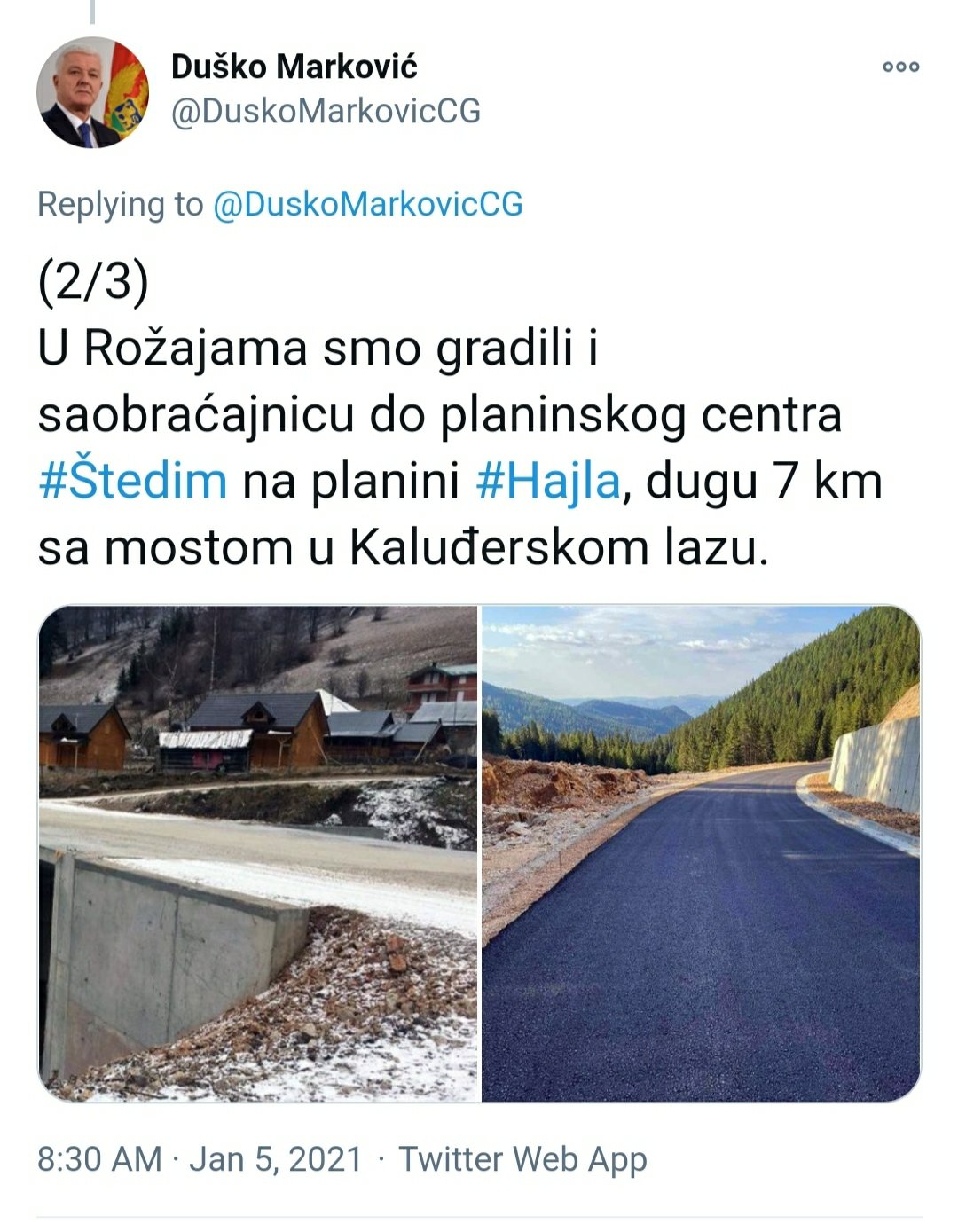Click the 8:30 AM timestamp
Viewport: 958px width, 1232px height.
coord(99,1159)
